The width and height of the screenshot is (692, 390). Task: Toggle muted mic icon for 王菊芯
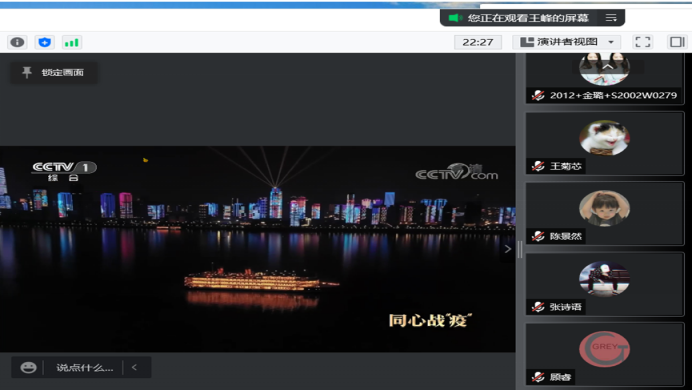[x=538, y=166]
